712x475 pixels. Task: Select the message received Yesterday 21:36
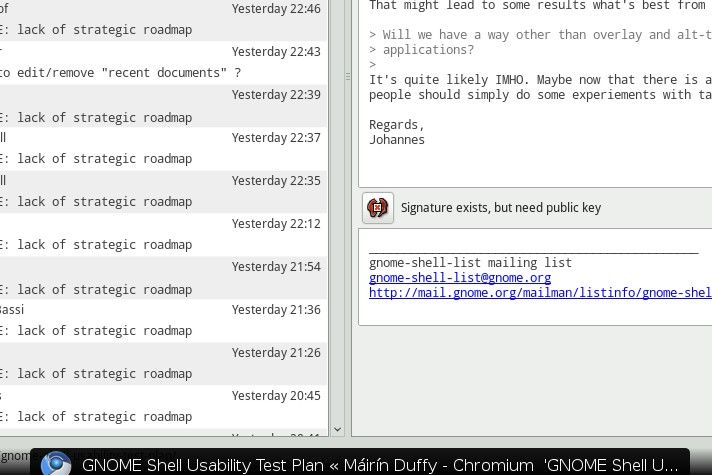coord(160,321)
